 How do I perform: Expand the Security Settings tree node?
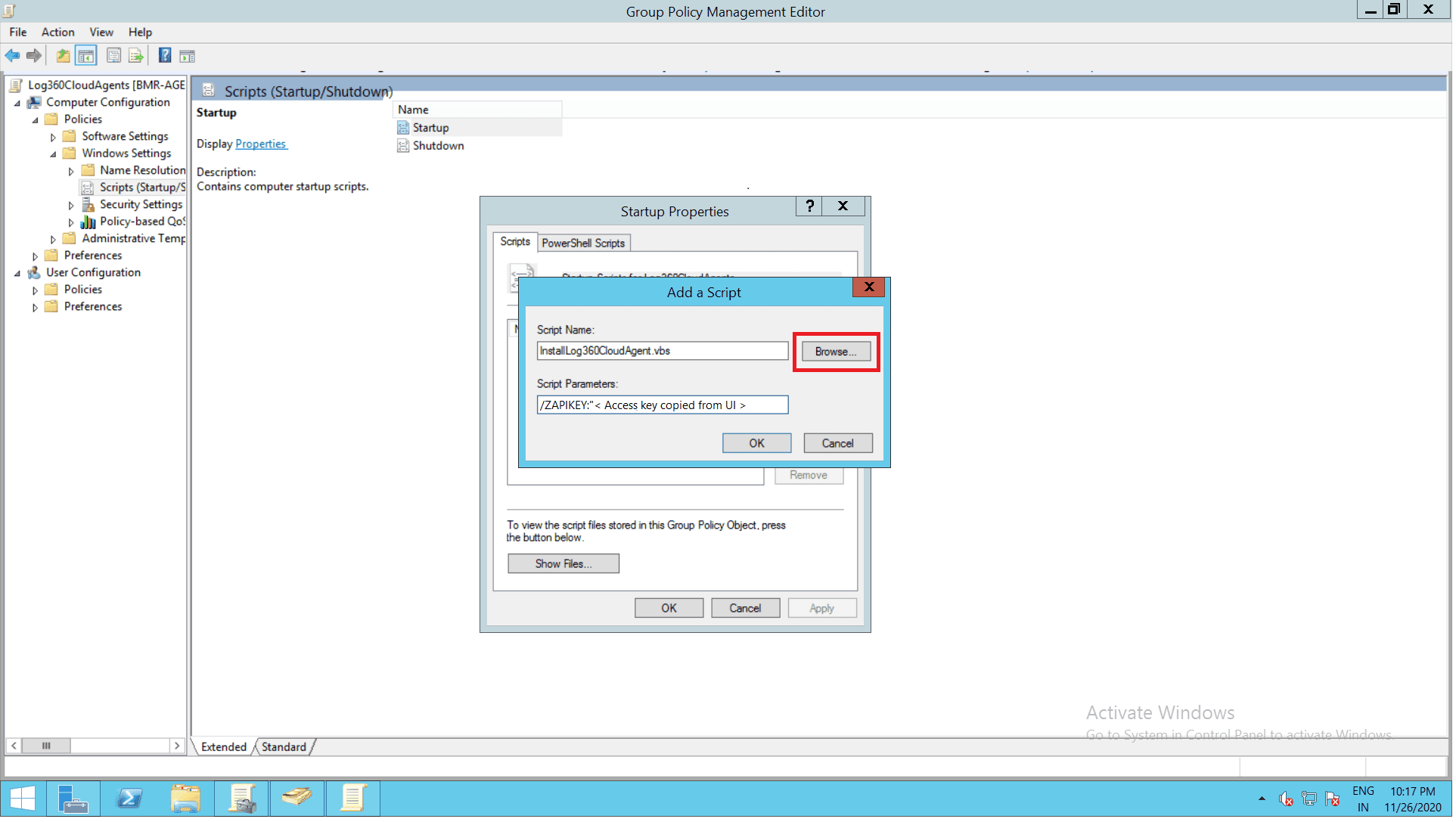point(71,204)
